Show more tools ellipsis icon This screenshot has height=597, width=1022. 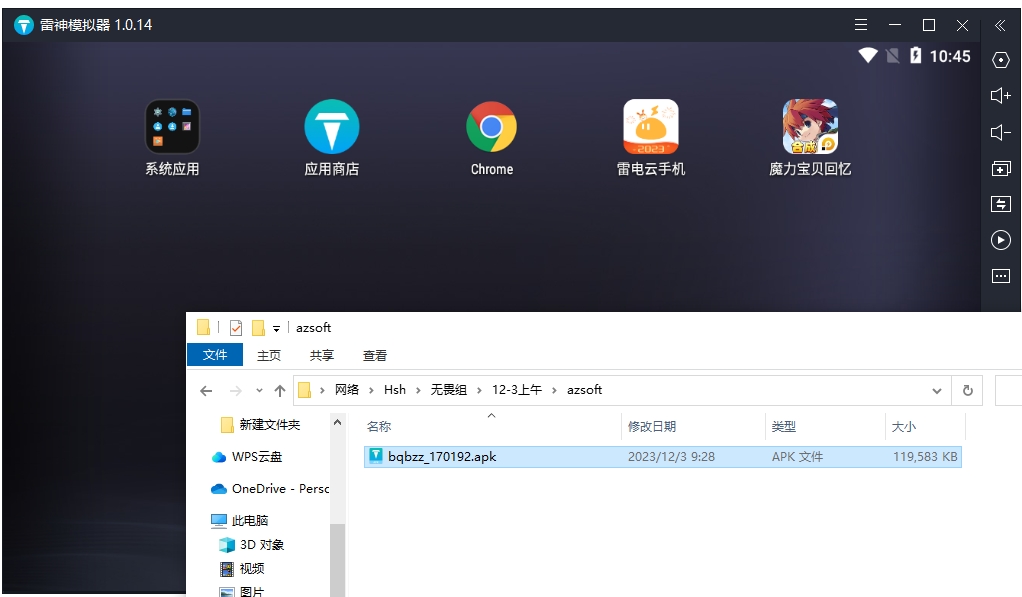coord(1000,276)
